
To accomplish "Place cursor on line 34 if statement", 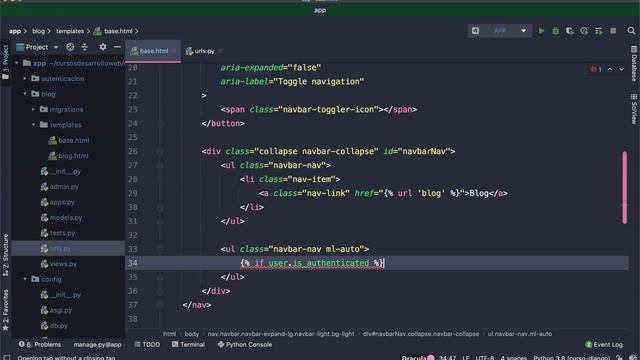I will [x=312, y=263].
